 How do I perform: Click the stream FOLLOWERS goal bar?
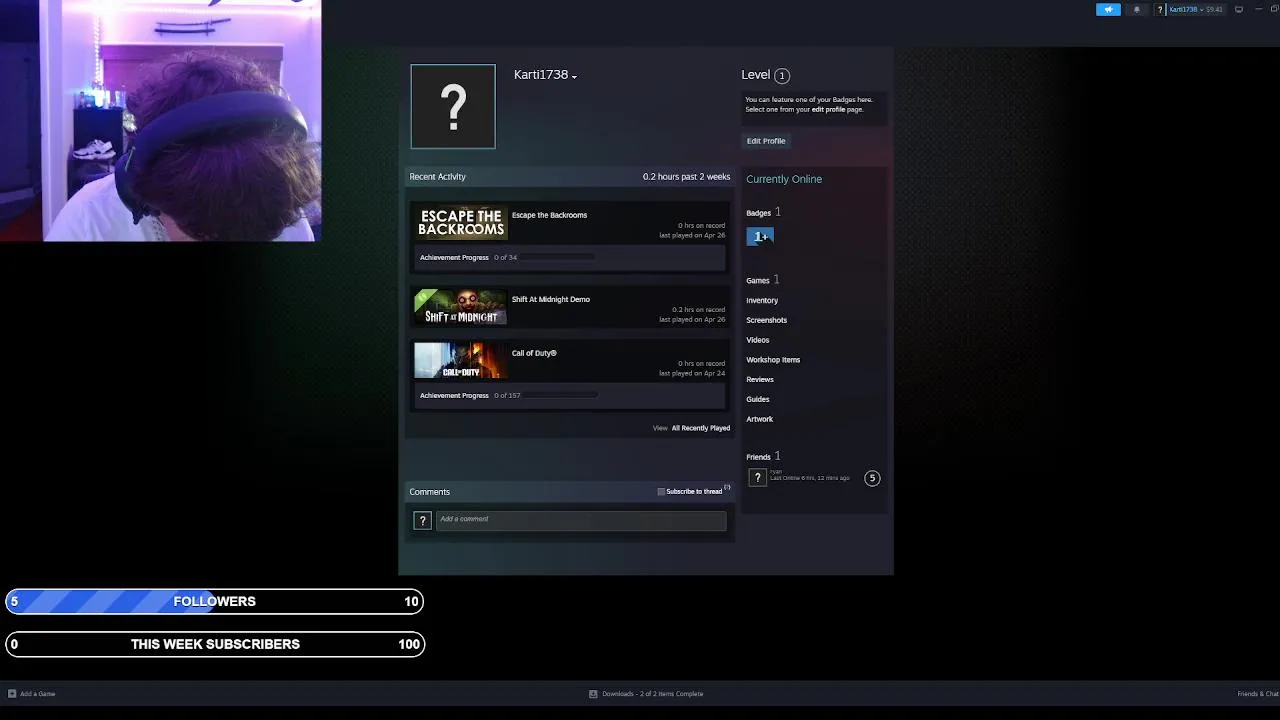tap(214, 601)
